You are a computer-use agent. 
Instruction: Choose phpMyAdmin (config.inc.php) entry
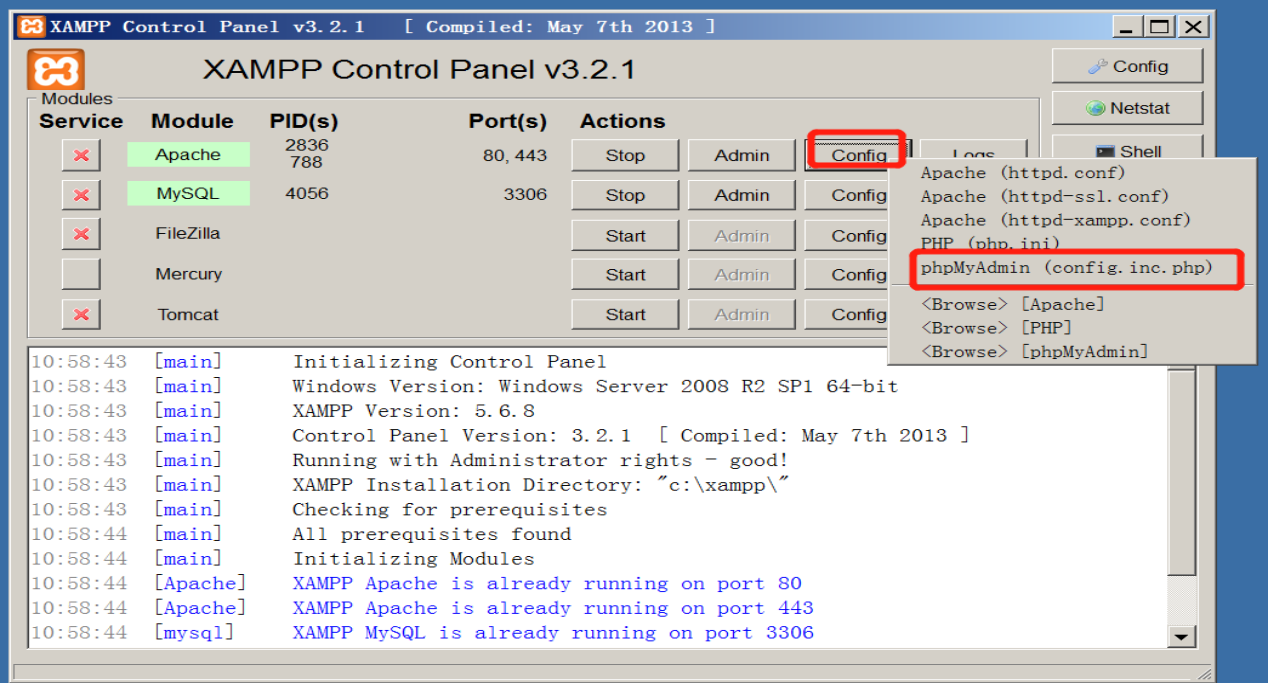1066,268
